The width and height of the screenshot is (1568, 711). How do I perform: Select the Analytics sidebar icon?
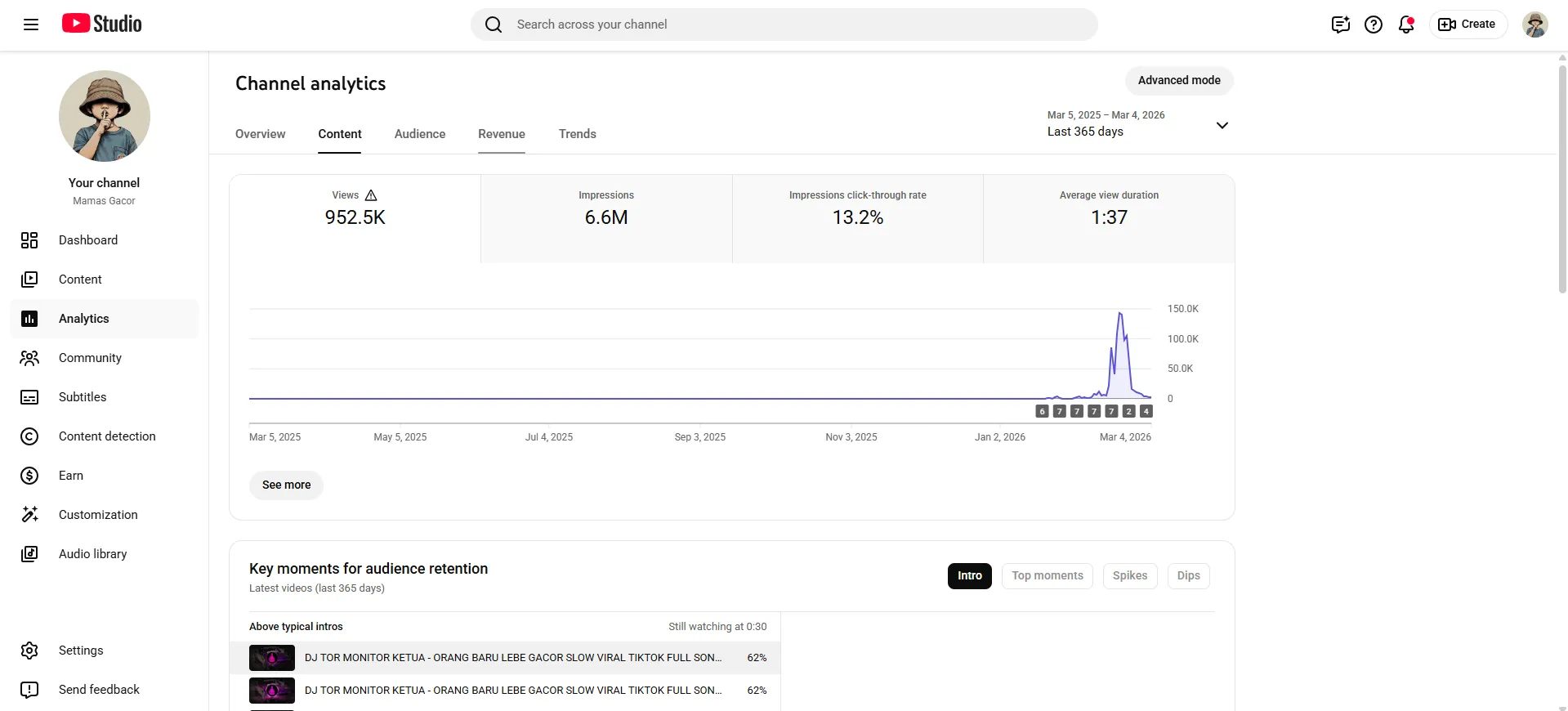coord(29,319)
